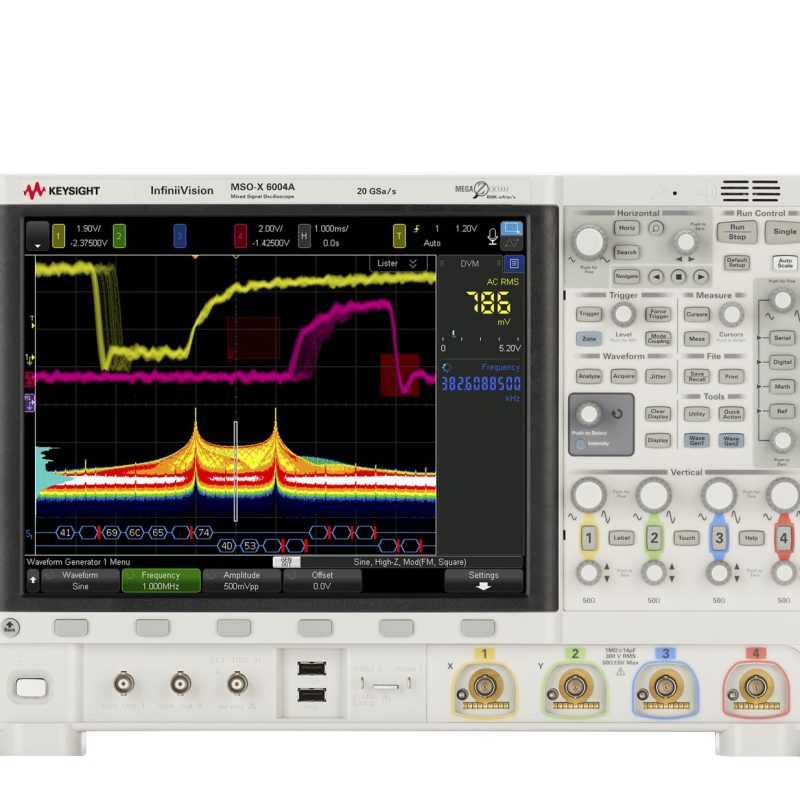Image resolution: width=800 pixels, height=800 pixels.
Task: Open the Settings softkey submenu
Action: coord(483,581)
